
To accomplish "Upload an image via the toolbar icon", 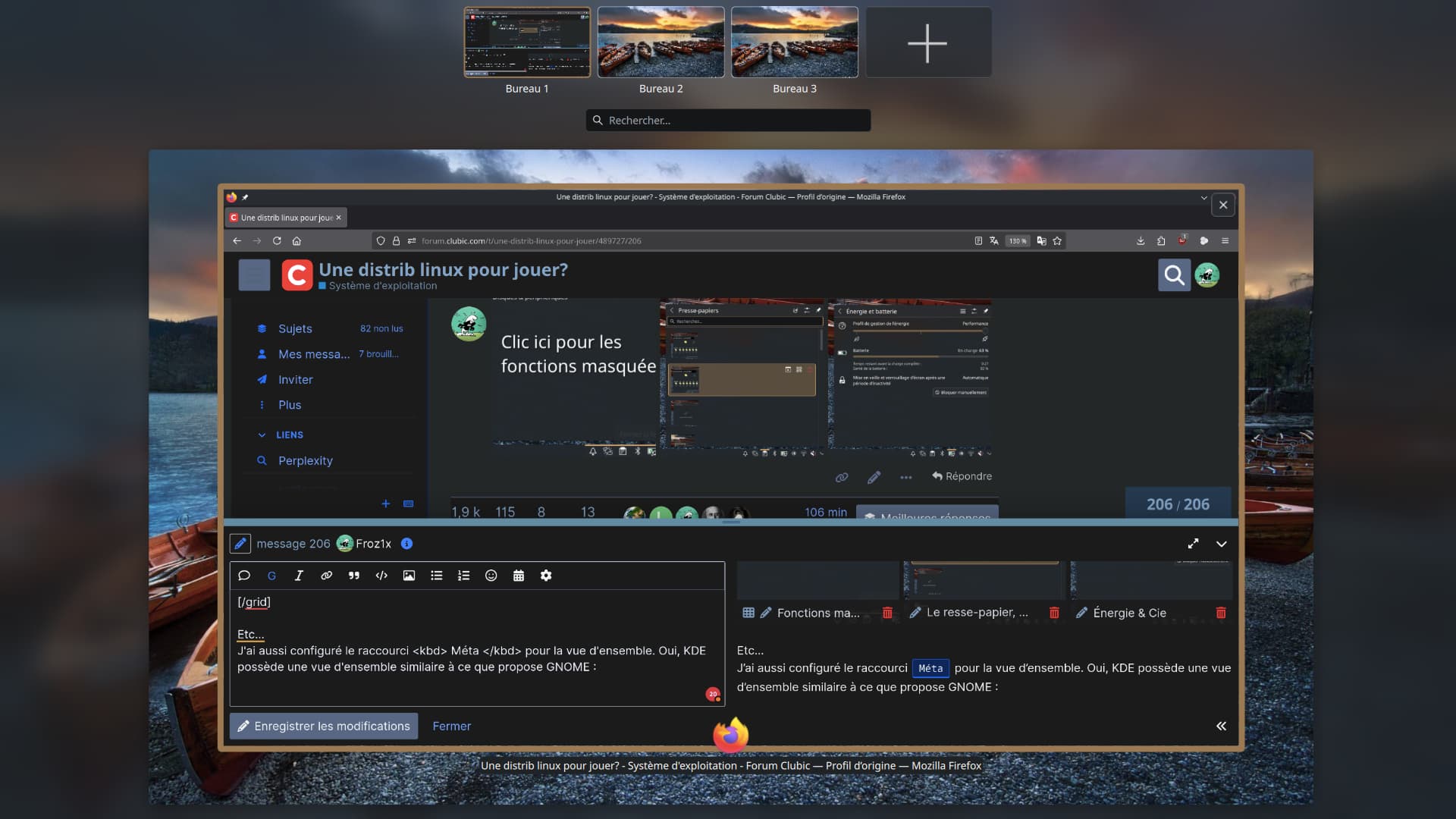I will [409, 576].
